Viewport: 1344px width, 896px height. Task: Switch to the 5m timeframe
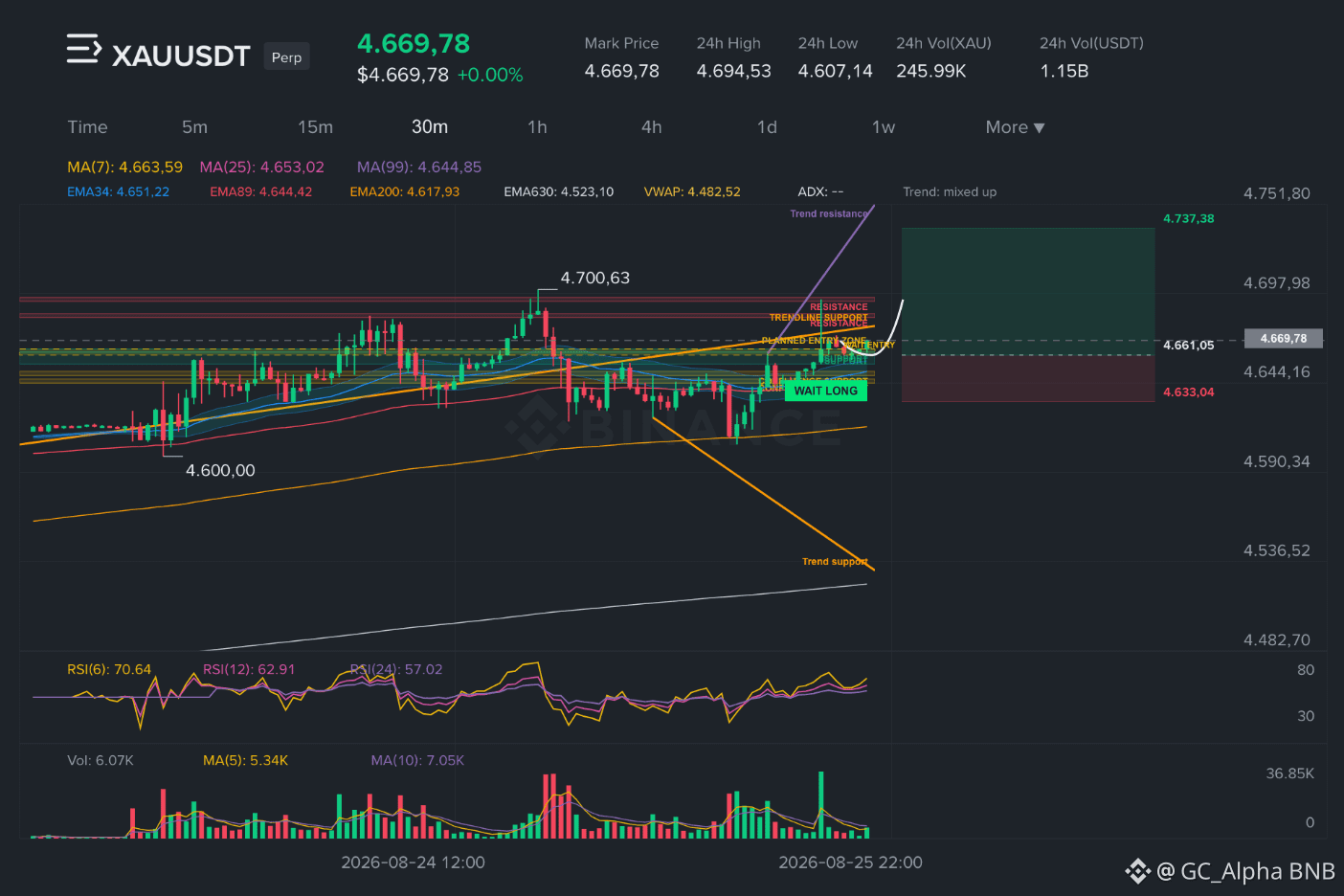(194, 127)
